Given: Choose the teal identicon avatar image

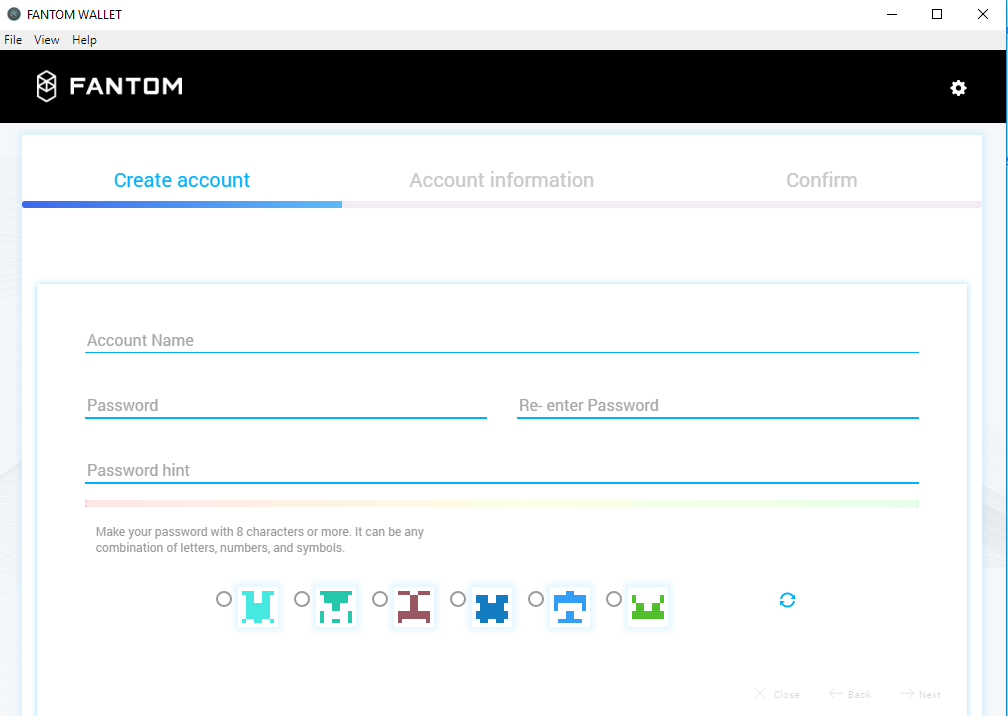Looking at the screenshot, I should tap(336, 607).
